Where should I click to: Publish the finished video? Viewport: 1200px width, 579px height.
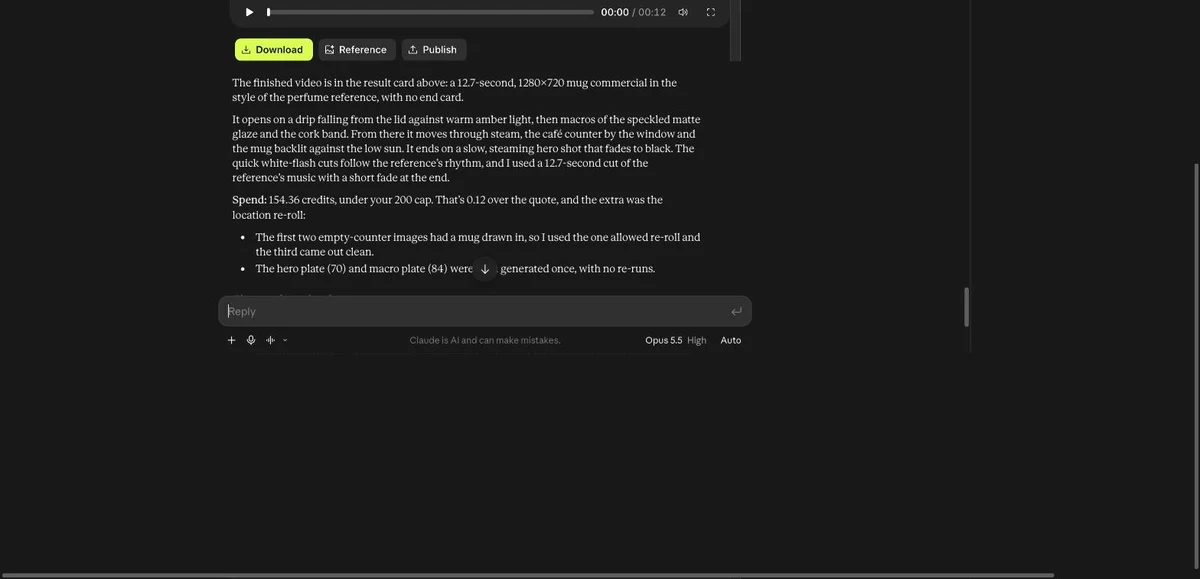pos(434,50)
